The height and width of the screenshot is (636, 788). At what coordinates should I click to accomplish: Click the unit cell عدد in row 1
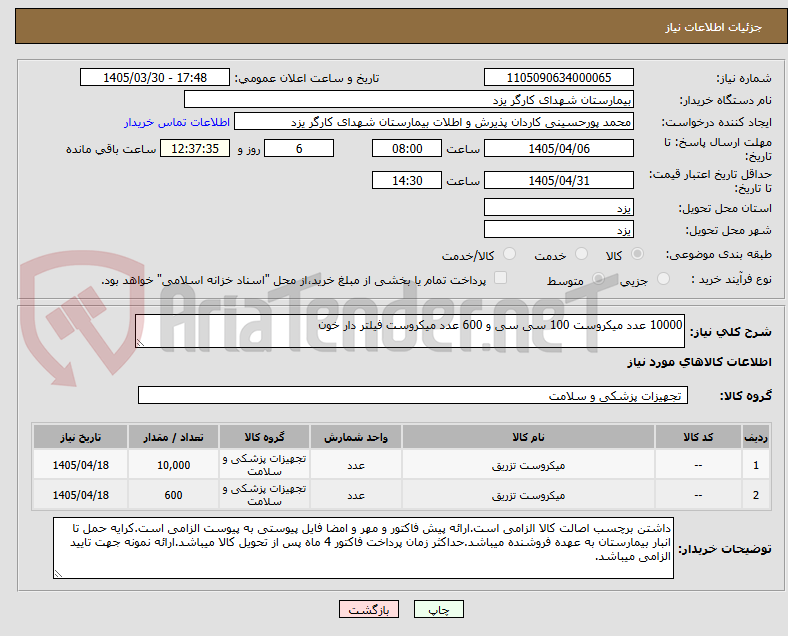(x=356, y=465)
